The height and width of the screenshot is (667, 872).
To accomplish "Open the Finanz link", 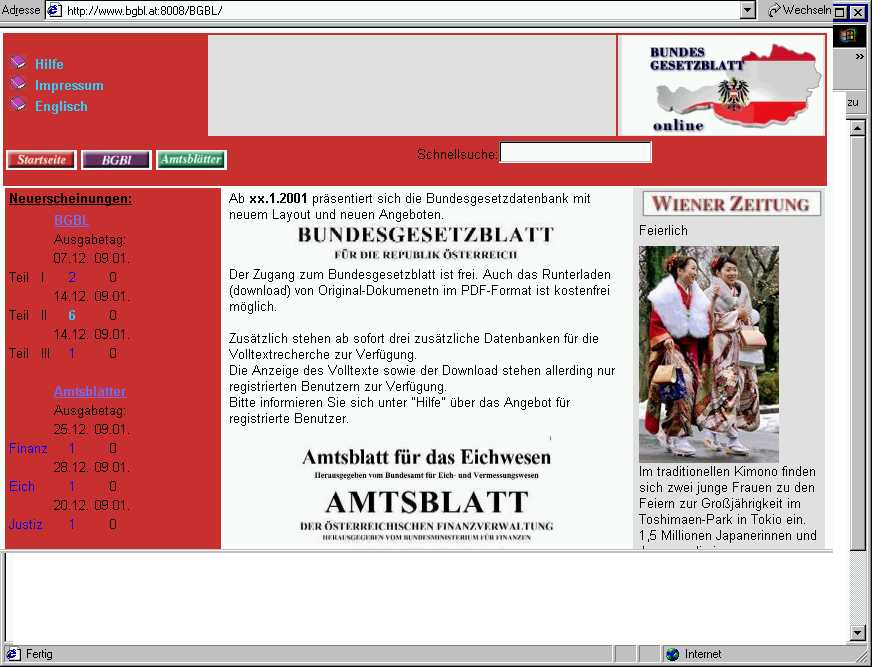I will click(28, 448).
